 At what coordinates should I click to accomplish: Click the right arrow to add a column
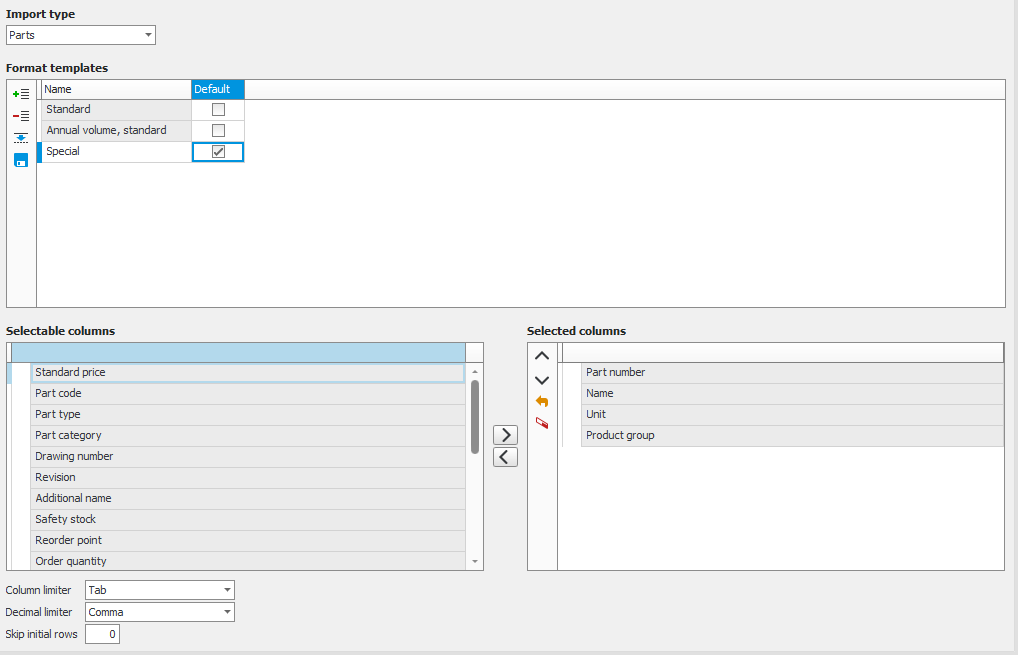tap(504, 435)
